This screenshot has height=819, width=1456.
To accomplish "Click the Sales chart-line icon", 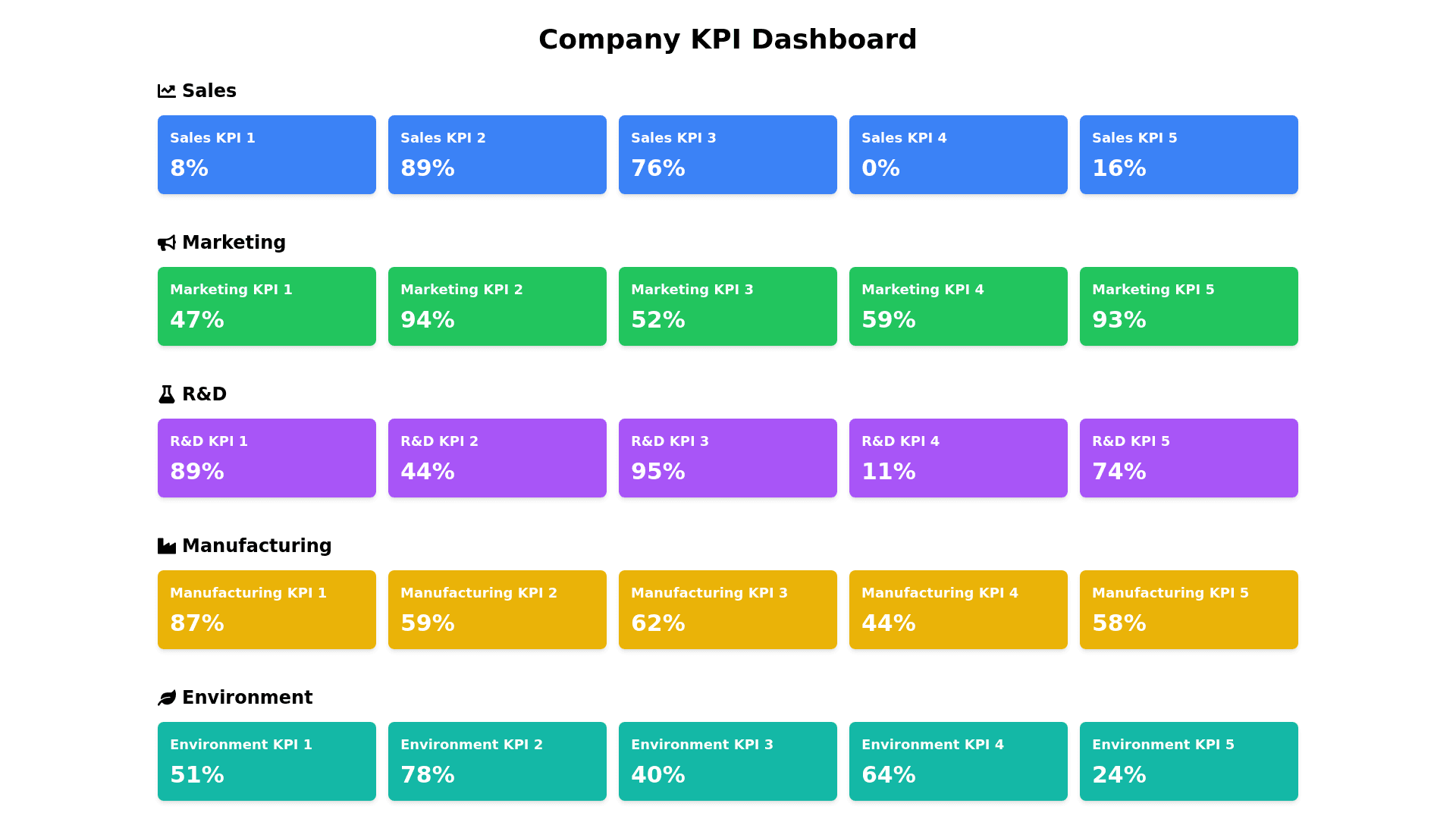I will (166, 91).
